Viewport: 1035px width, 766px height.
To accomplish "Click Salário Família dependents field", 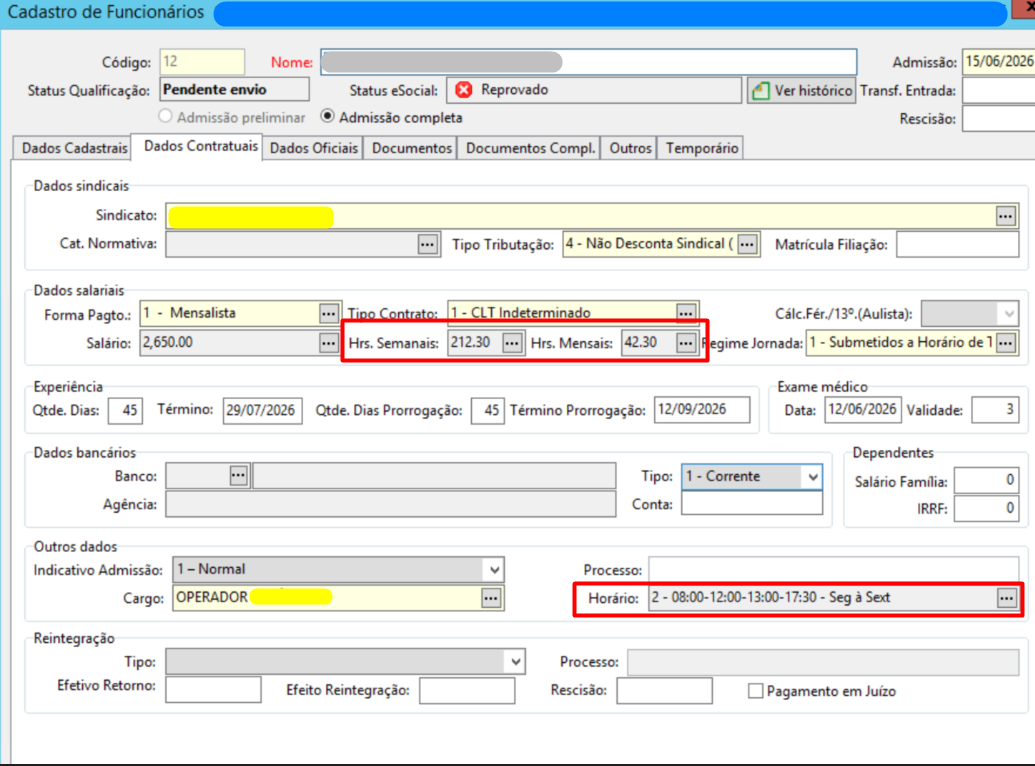I will coord(986,481).
